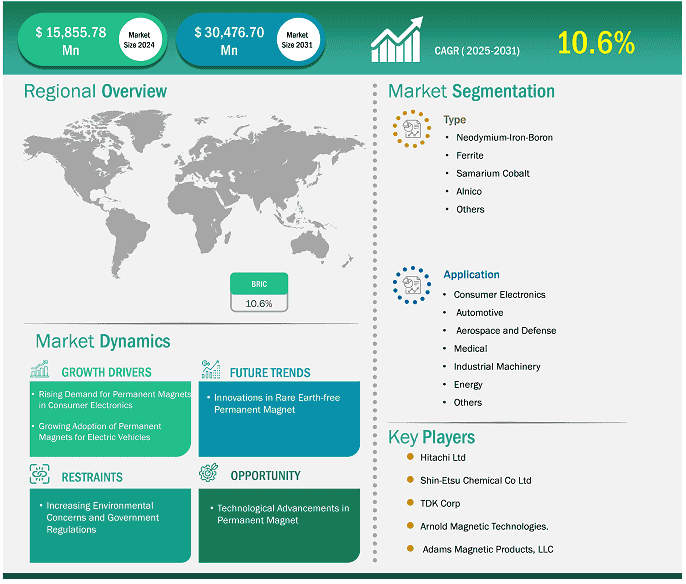
Task: Click Increasing Environmental Concerns text
Action: 102,517
